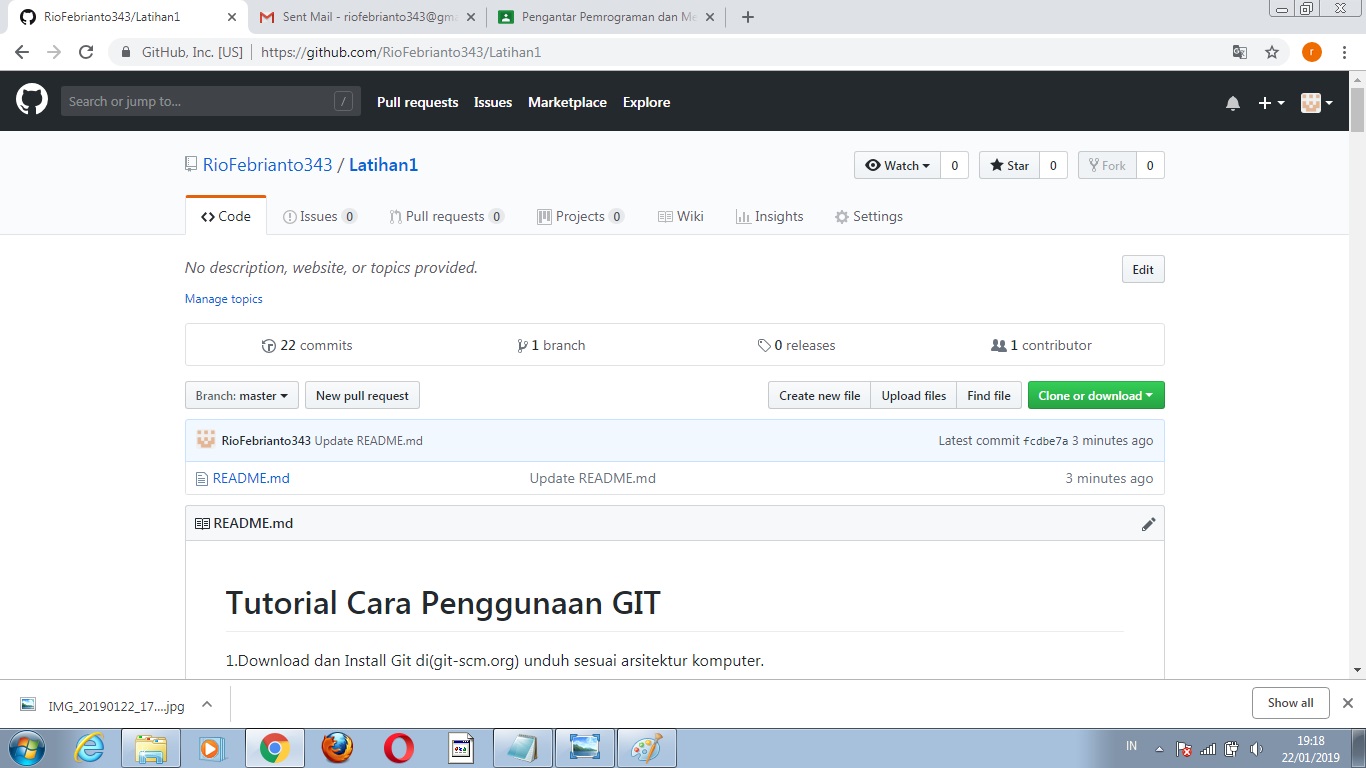Open the Projects tab
The image size is (1366, 768).
[581, 216]
